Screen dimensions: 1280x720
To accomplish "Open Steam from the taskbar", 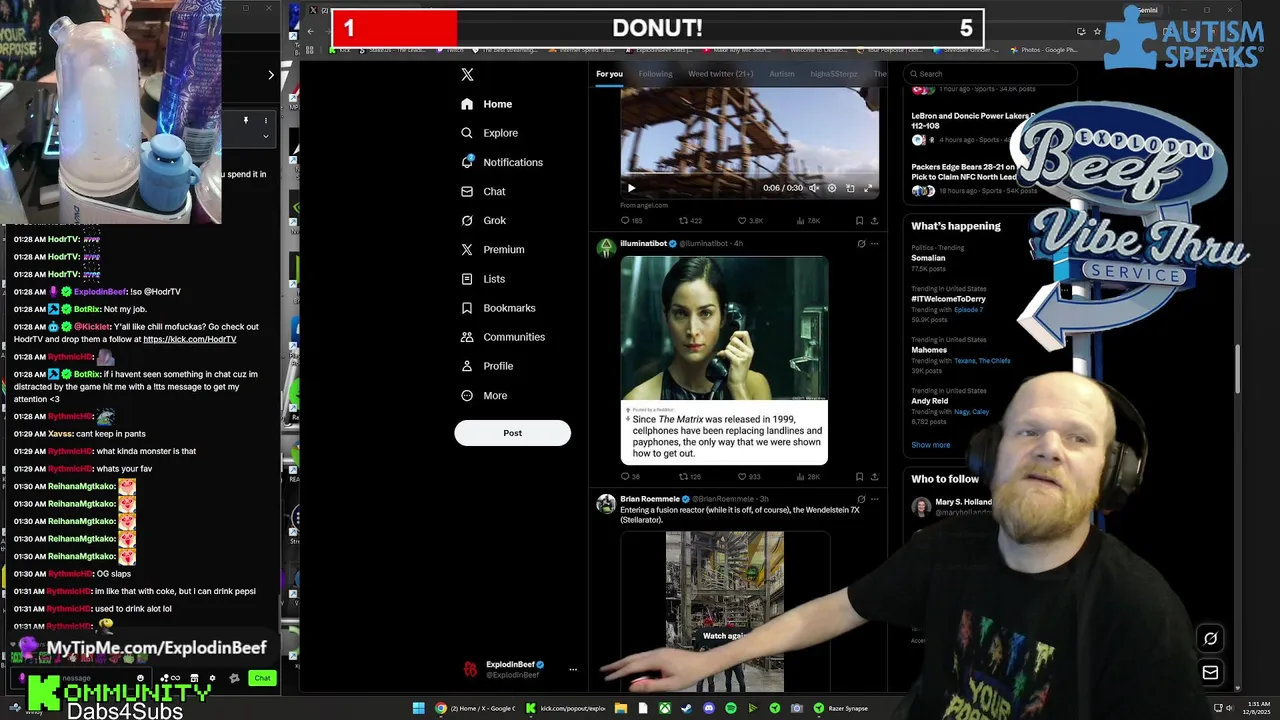I will (687, 708).
